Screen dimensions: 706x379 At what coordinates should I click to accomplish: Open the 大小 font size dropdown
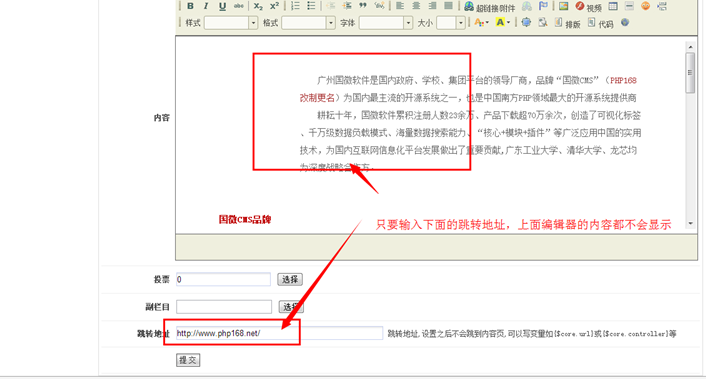click(x=451, y=23)
